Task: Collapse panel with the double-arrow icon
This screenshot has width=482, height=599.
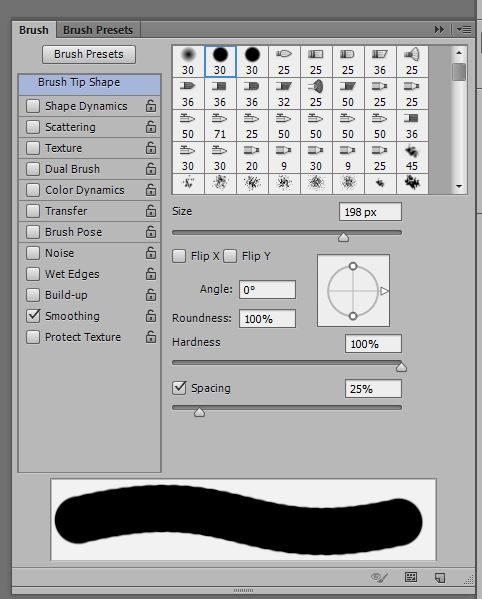Action: pyautogui.click(x=439, y=29)
